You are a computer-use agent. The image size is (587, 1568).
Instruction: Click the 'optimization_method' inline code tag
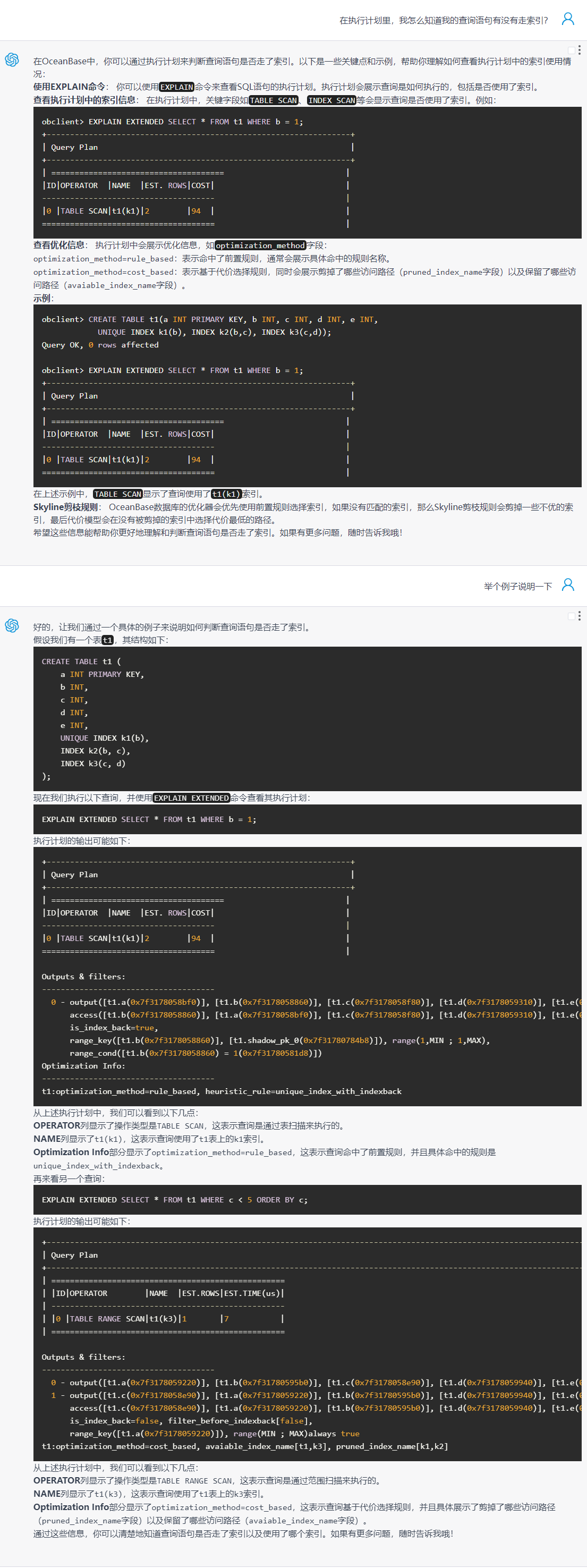(260, 245)
